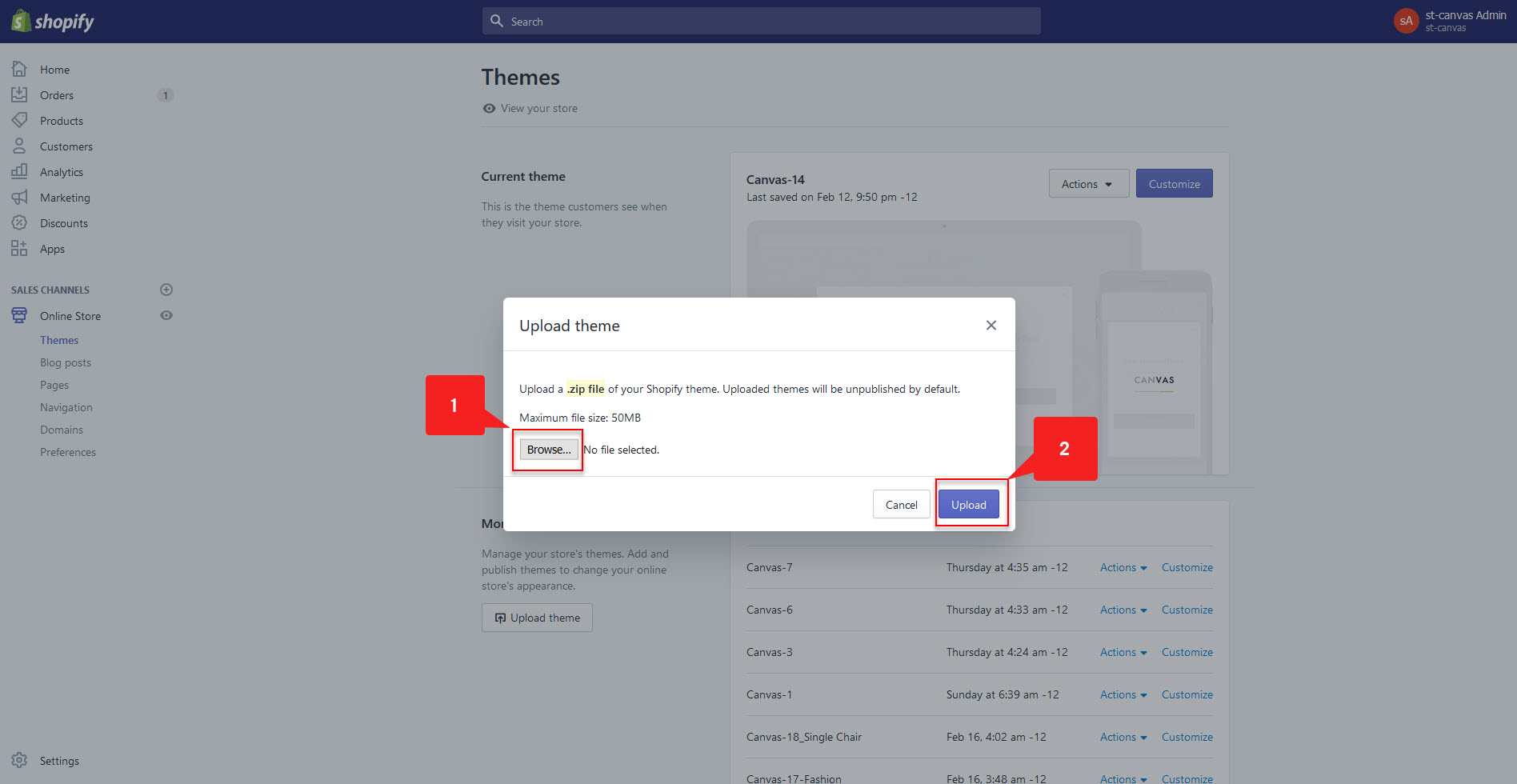Customize the current Canvas-14 theme
The image size is (1517, 784).
click(x=1174, y=183)
